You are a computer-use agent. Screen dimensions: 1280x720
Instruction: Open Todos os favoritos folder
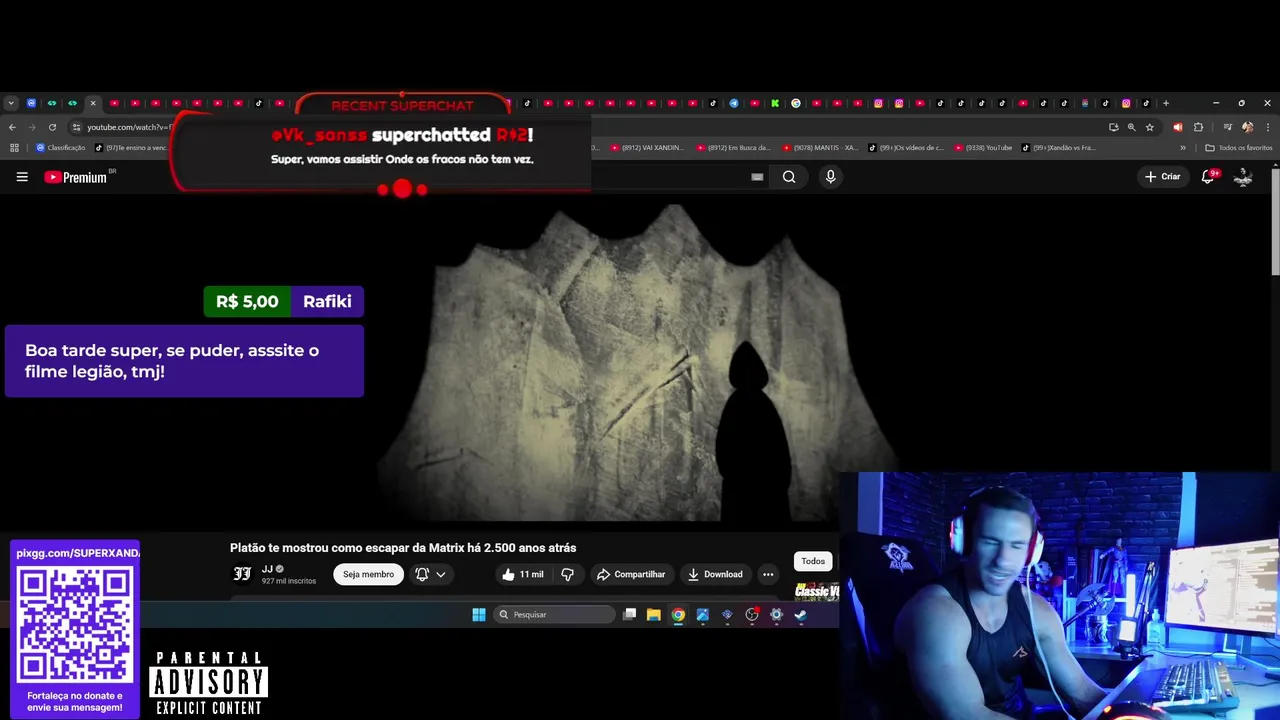tap(1238, 147)
